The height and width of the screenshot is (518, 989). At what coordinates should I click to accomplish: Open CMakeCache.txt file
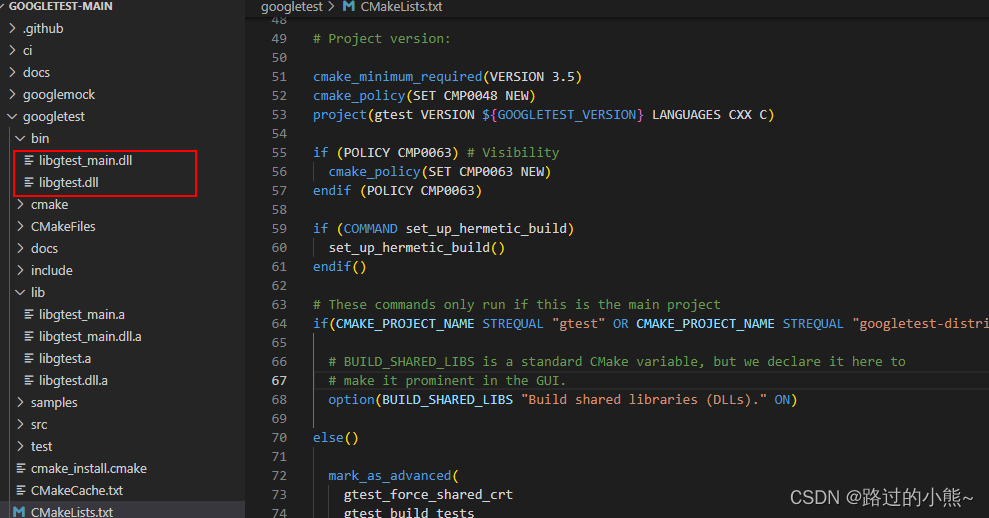click(x=77, y=490)
